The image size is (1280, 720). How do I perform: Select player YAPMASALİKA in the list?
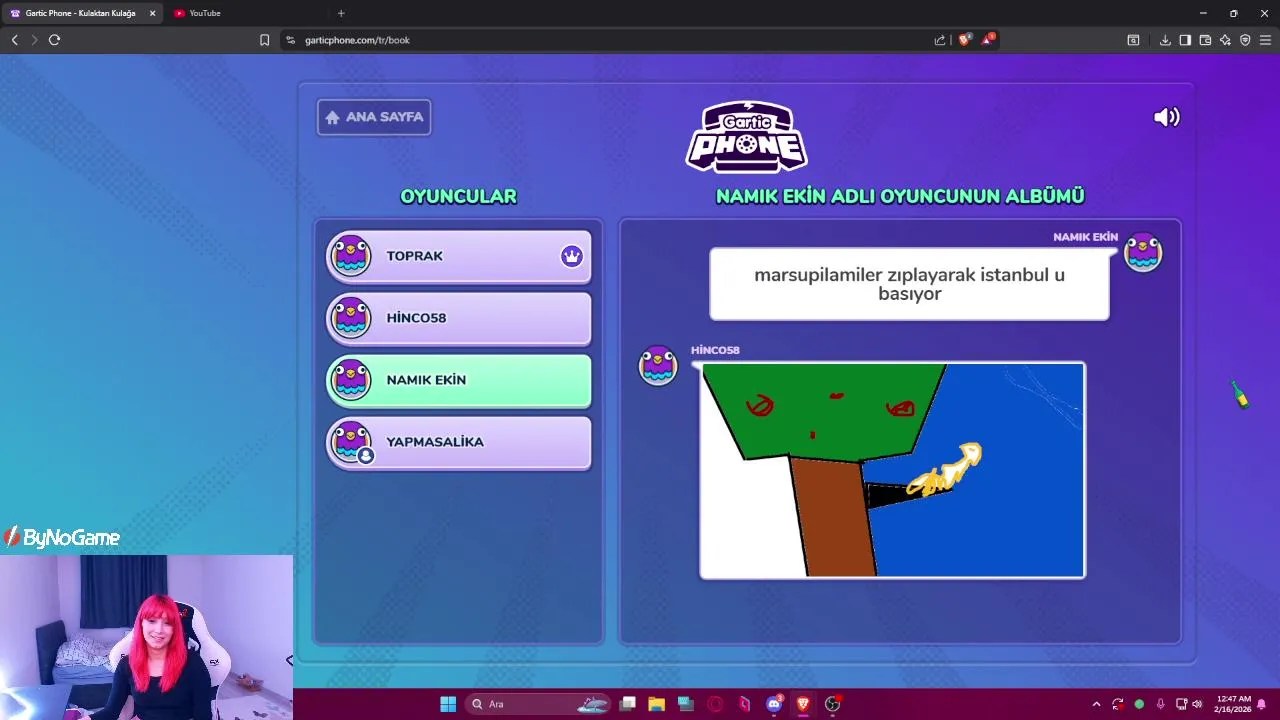pos(459,442)
